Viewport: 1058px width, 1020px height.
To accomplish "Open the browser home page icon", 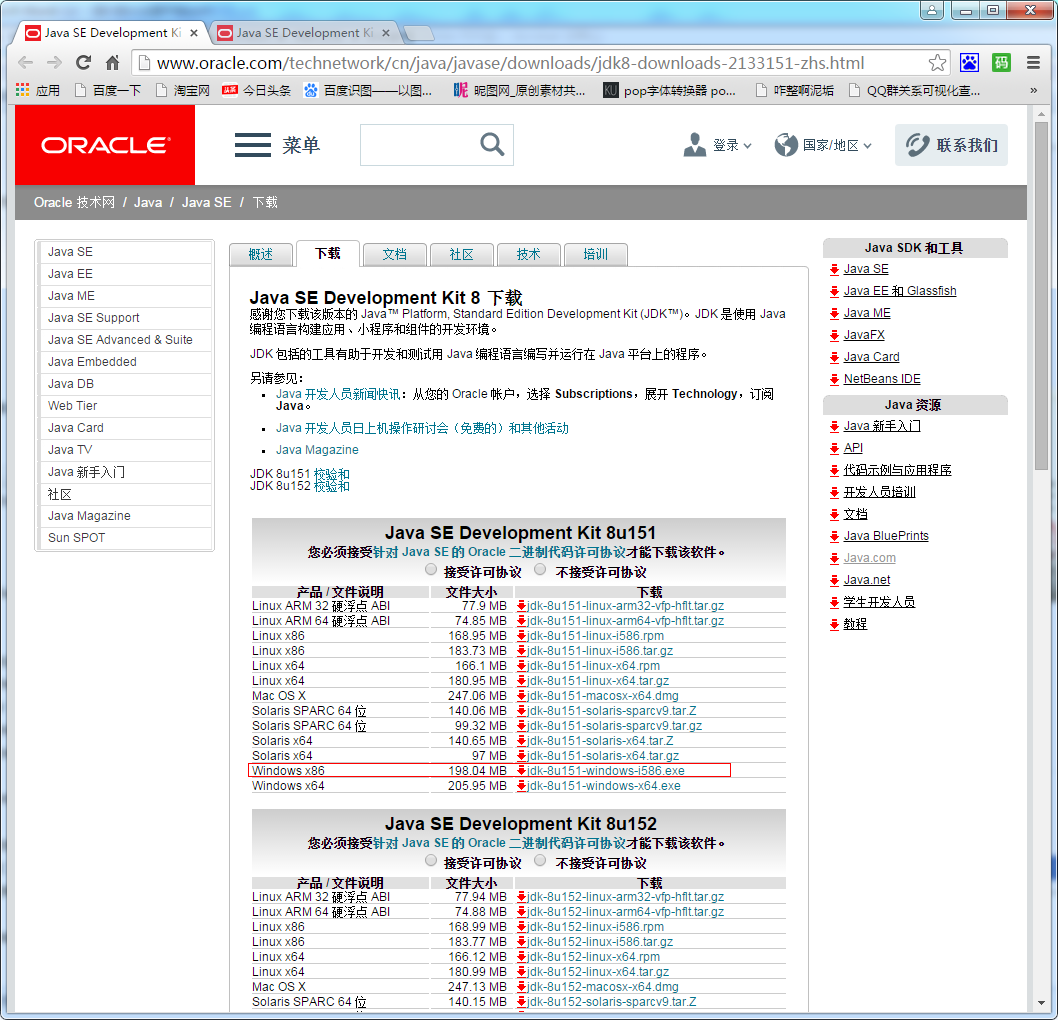I will tap(113, 63).
